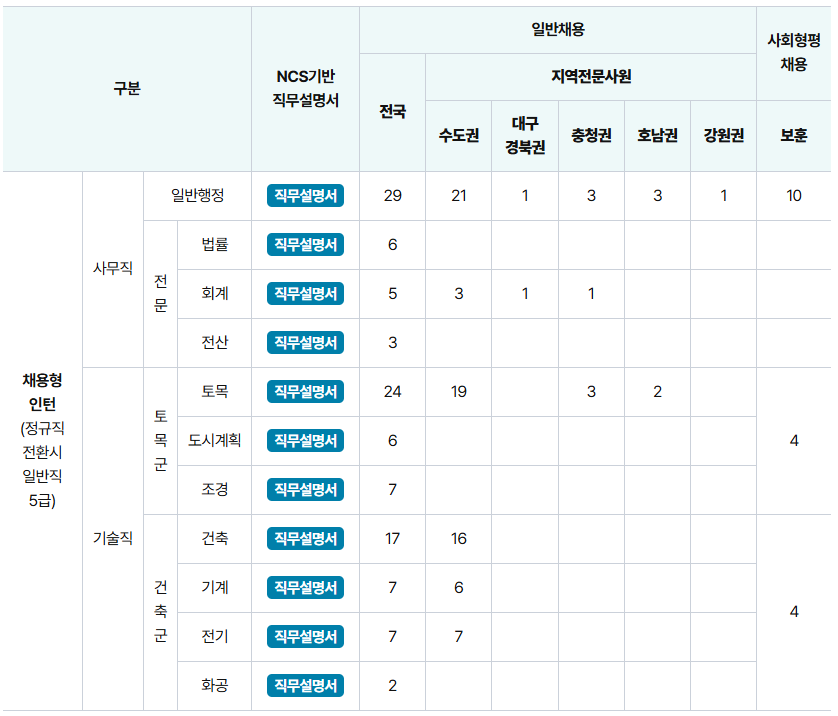838x716 pixels.
Task: Select the 지역전문사원 header cell
Action: [591, 77]
